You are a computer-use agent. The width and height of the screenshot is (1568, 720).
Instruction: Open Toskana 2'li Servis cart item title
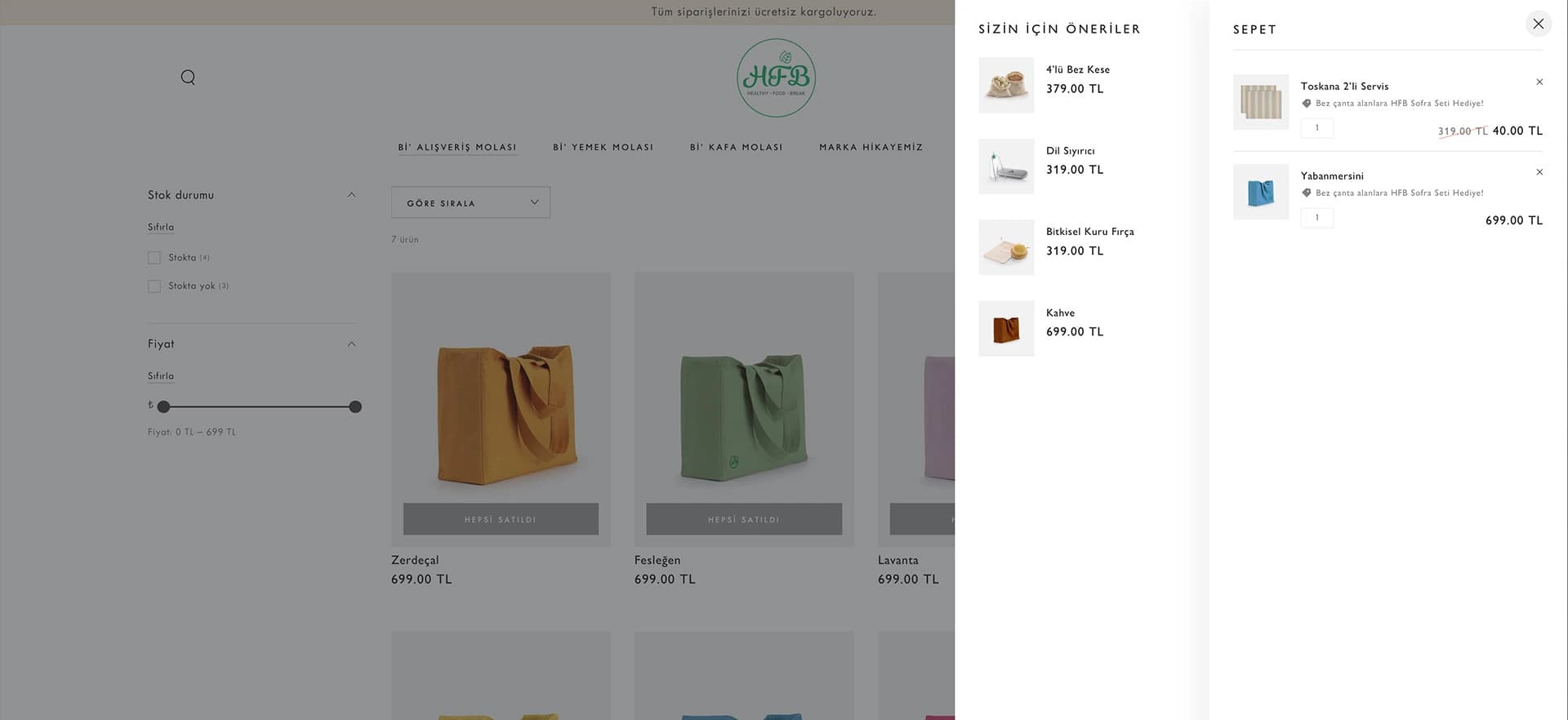click(x=1344, y=87)
